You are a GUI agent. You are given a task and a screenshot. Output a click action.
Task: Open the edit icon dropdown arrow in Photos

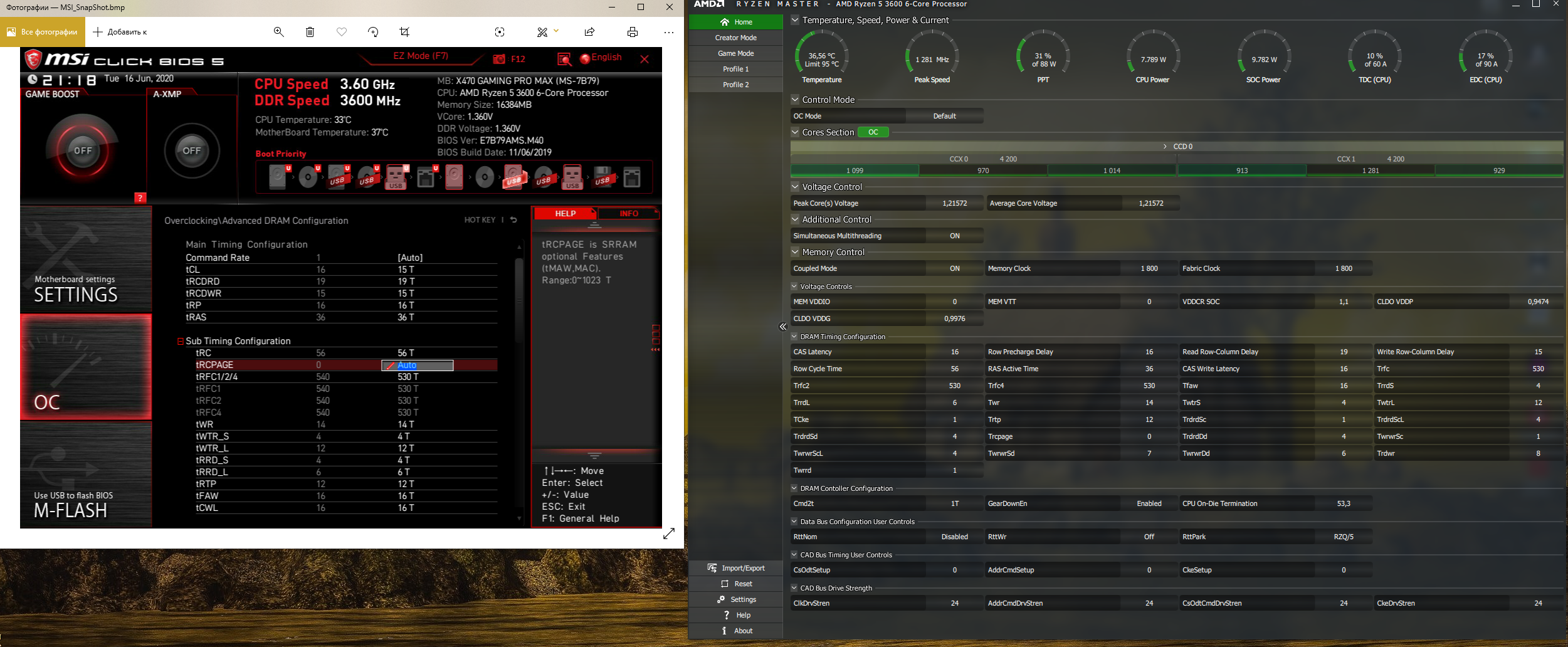[x=556, y=31]
